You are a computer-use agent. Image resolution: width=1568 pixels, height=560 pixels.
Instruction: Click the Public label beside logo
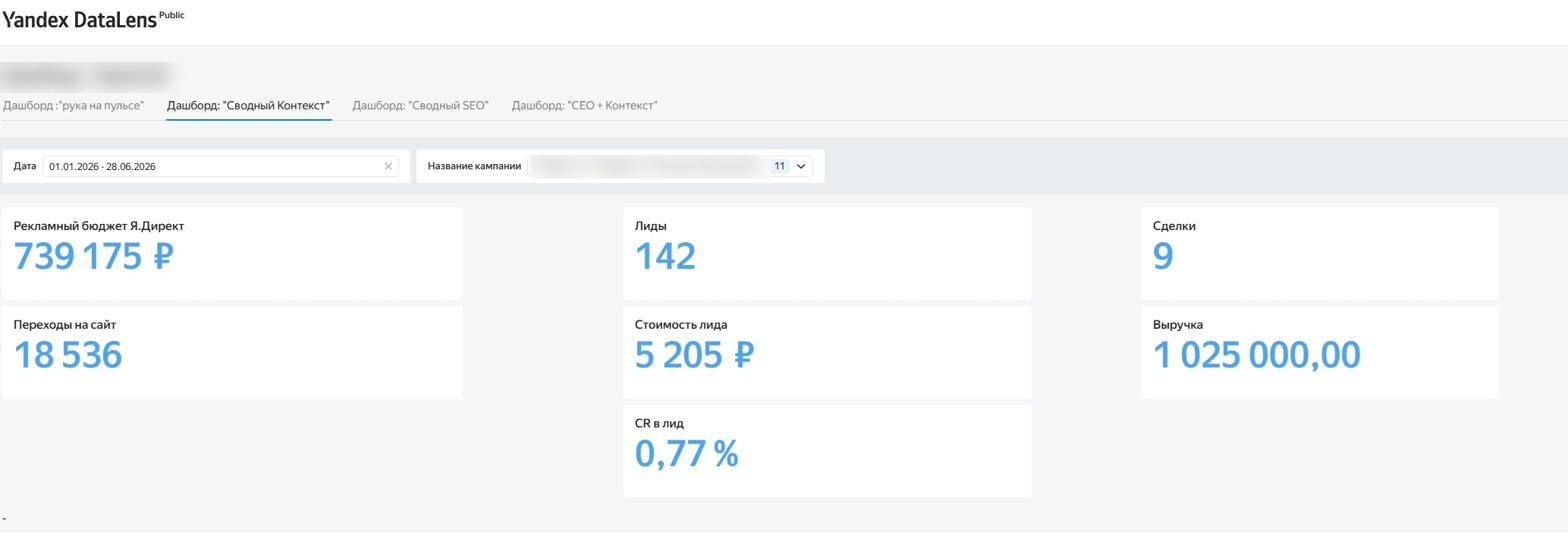(x=172, y=15)
